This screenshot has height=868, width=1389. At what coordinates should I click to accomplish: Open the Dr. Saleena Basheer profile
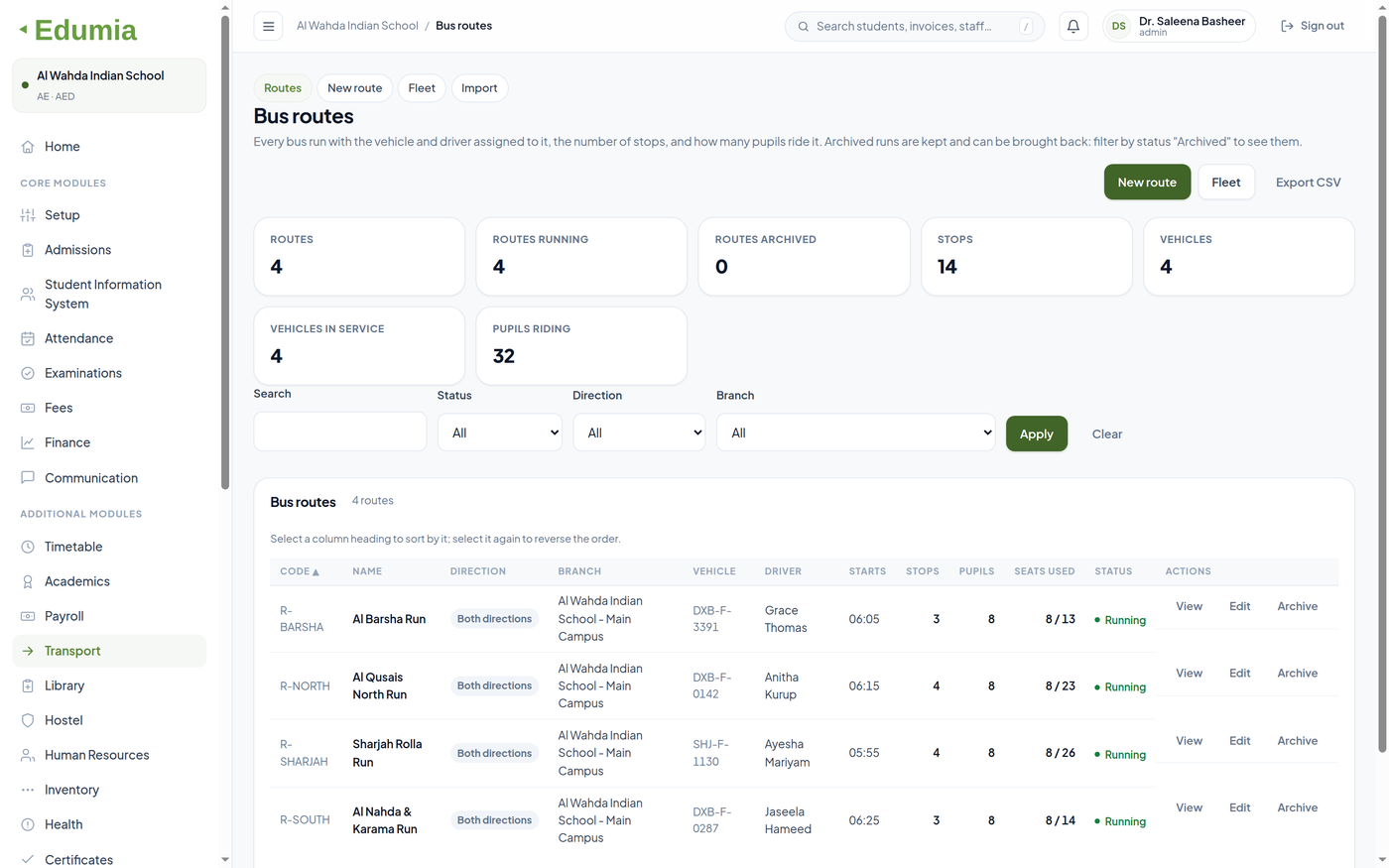pyautogui.click(x=1179, y=26)
